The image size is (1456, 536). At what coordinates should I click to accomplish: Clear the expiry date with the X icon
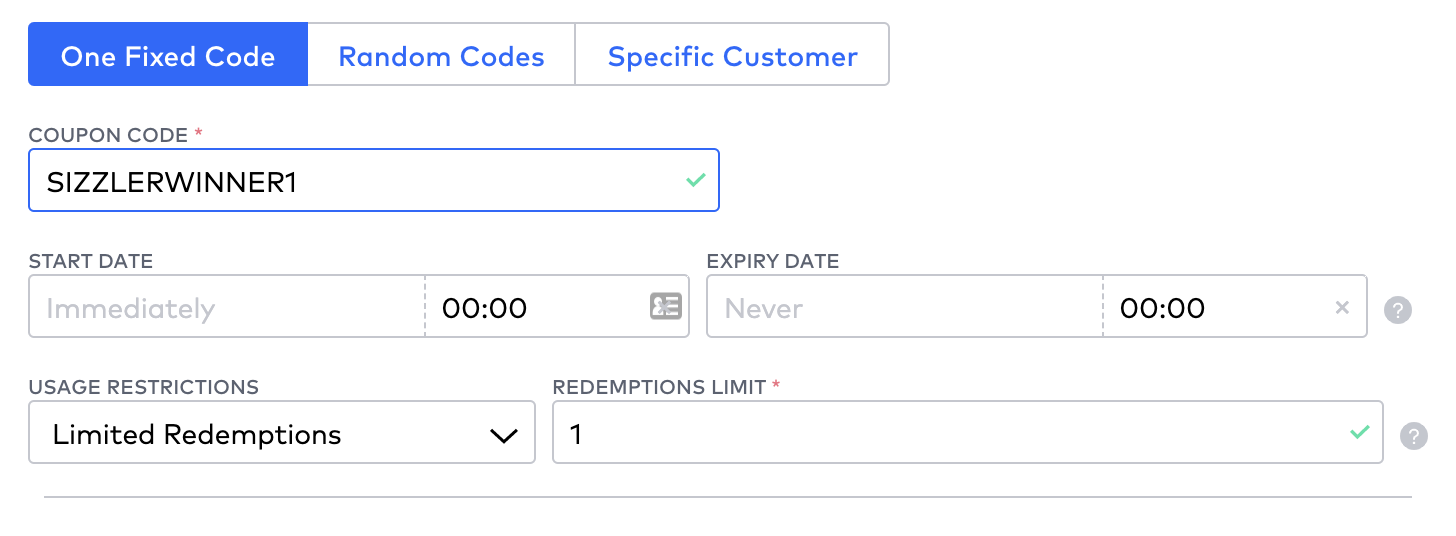click(1343, 307)
